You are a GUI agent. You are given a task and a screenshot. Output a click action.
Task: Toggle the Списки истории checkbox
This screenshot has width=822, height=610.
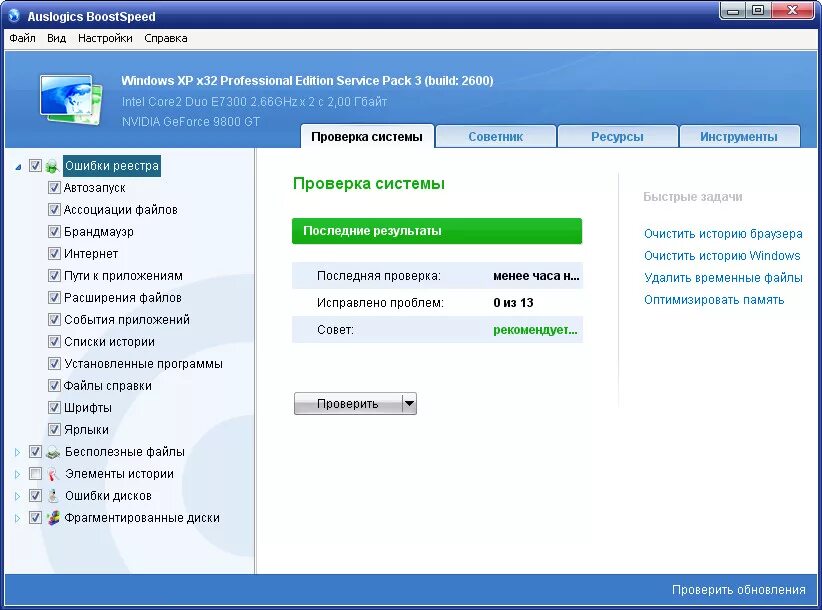54,342
